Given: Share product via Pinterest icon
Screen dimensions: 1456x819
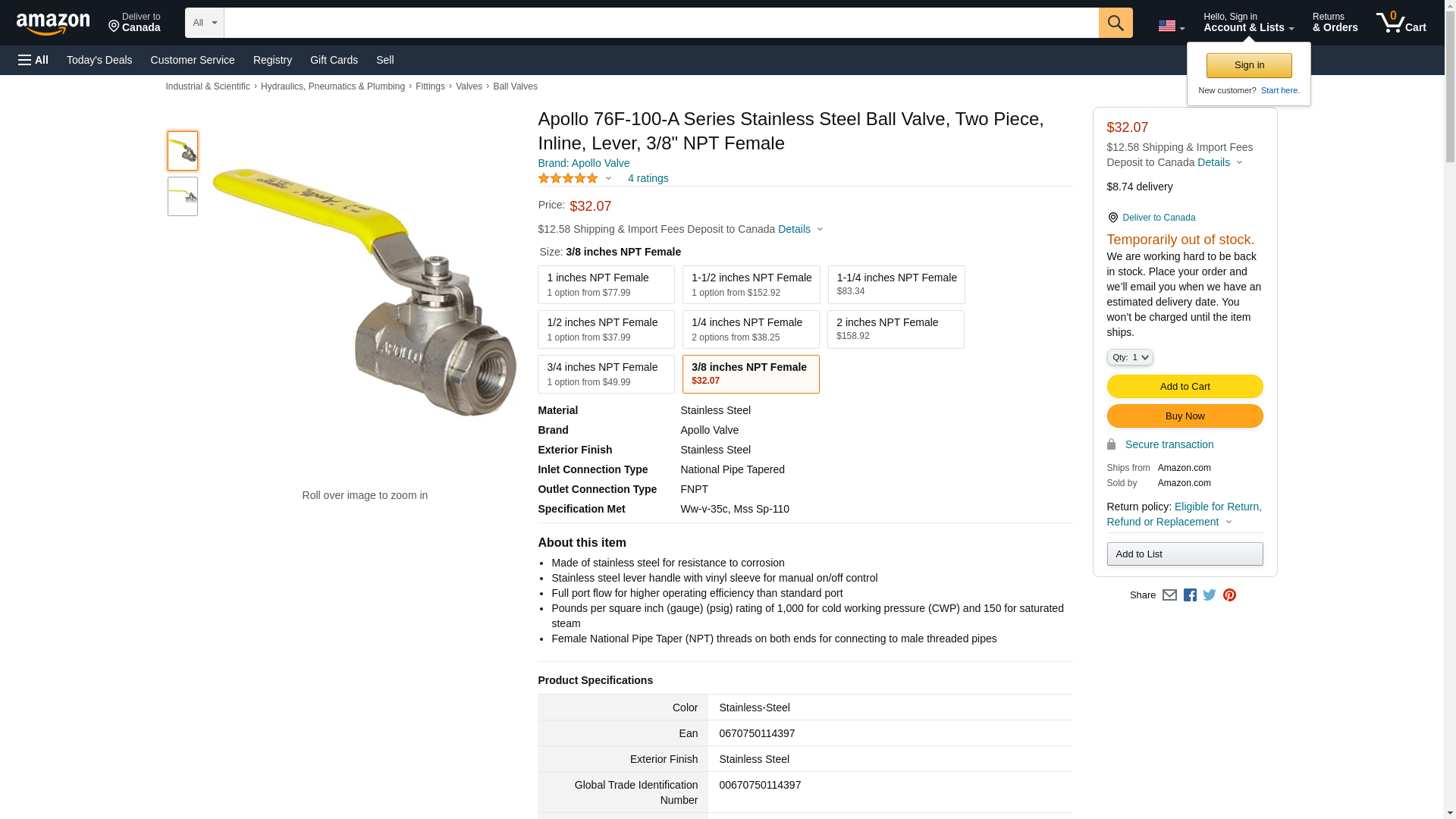Looking at the screenshot, I should tap(1229, 595).
